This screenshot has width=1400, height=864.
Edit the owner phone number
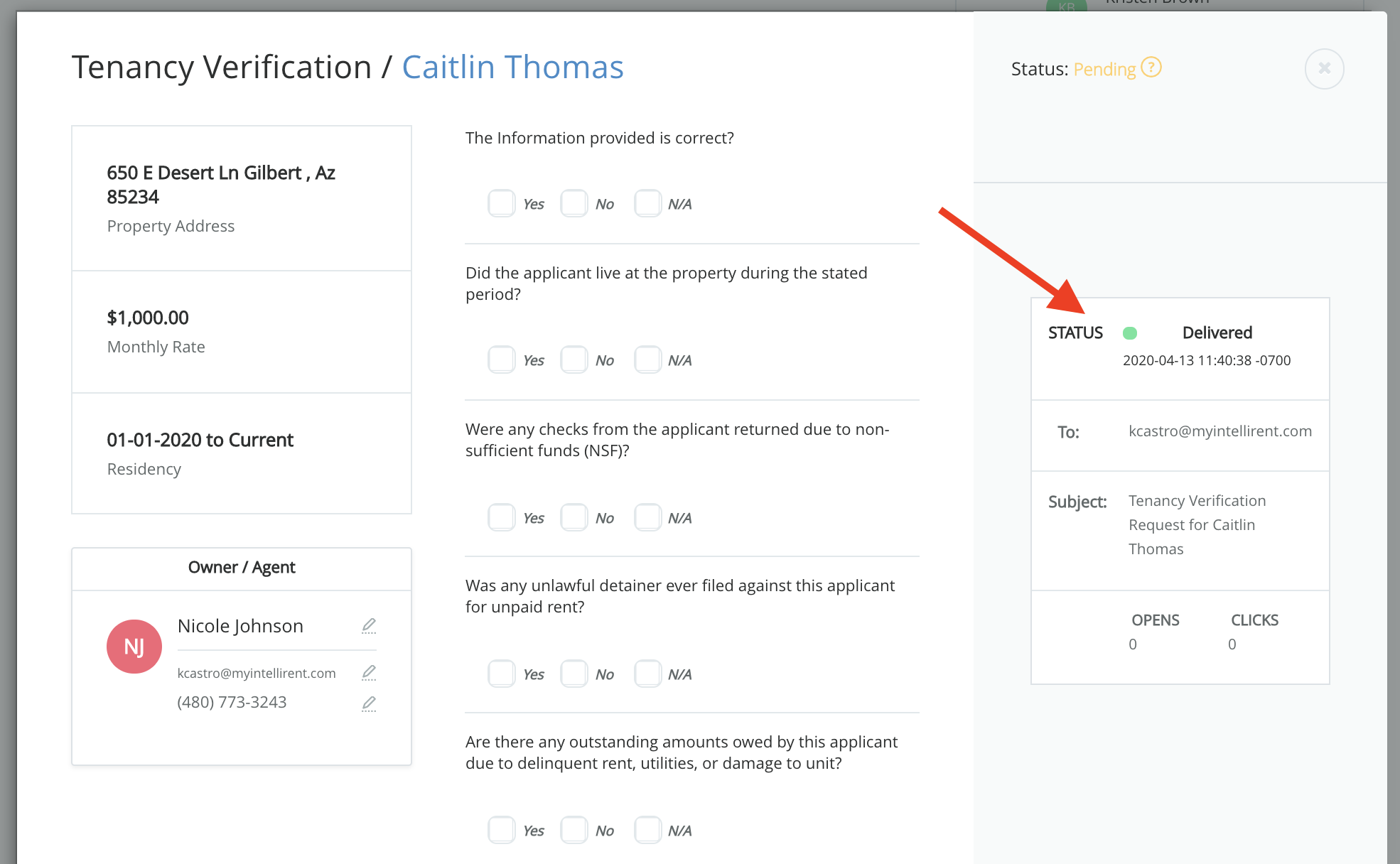[369, 703]
